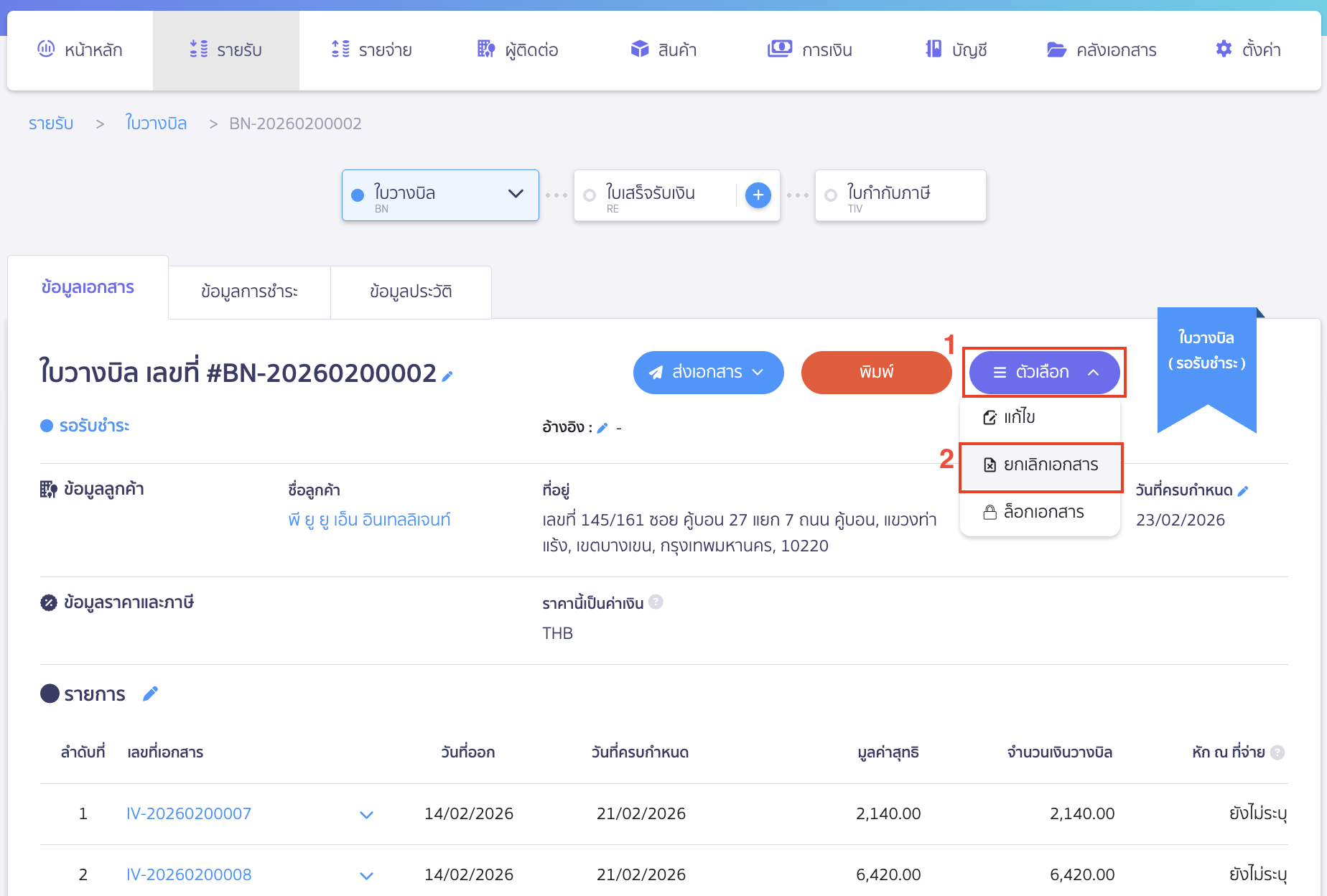The image size is (1327, 896).
Task: Click the help icon beside หัก ณ ที่จ่าย
Action: (1277, 752)
